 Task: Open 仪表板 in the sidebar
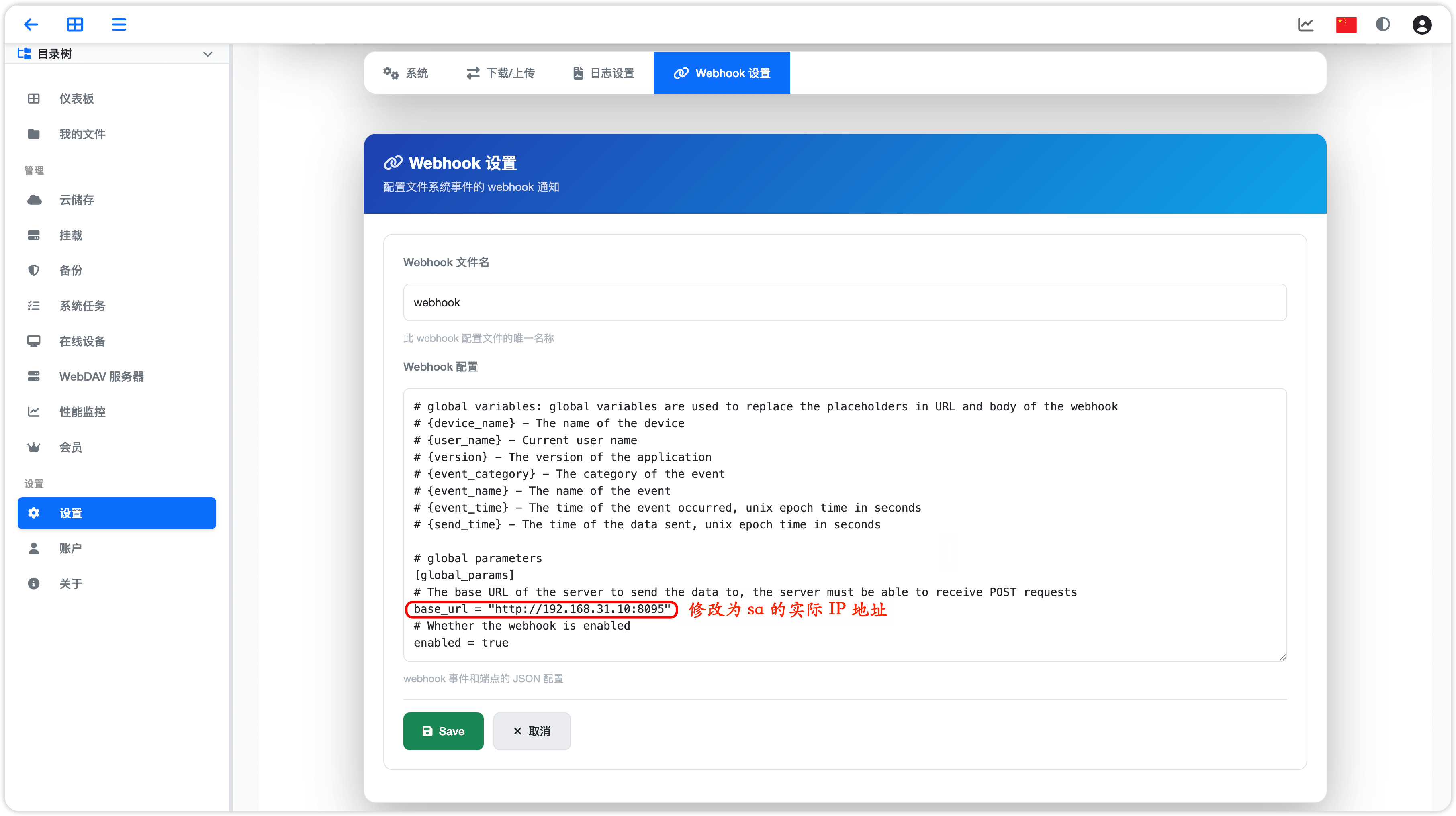pyautogui.click(x=77, y=98)
